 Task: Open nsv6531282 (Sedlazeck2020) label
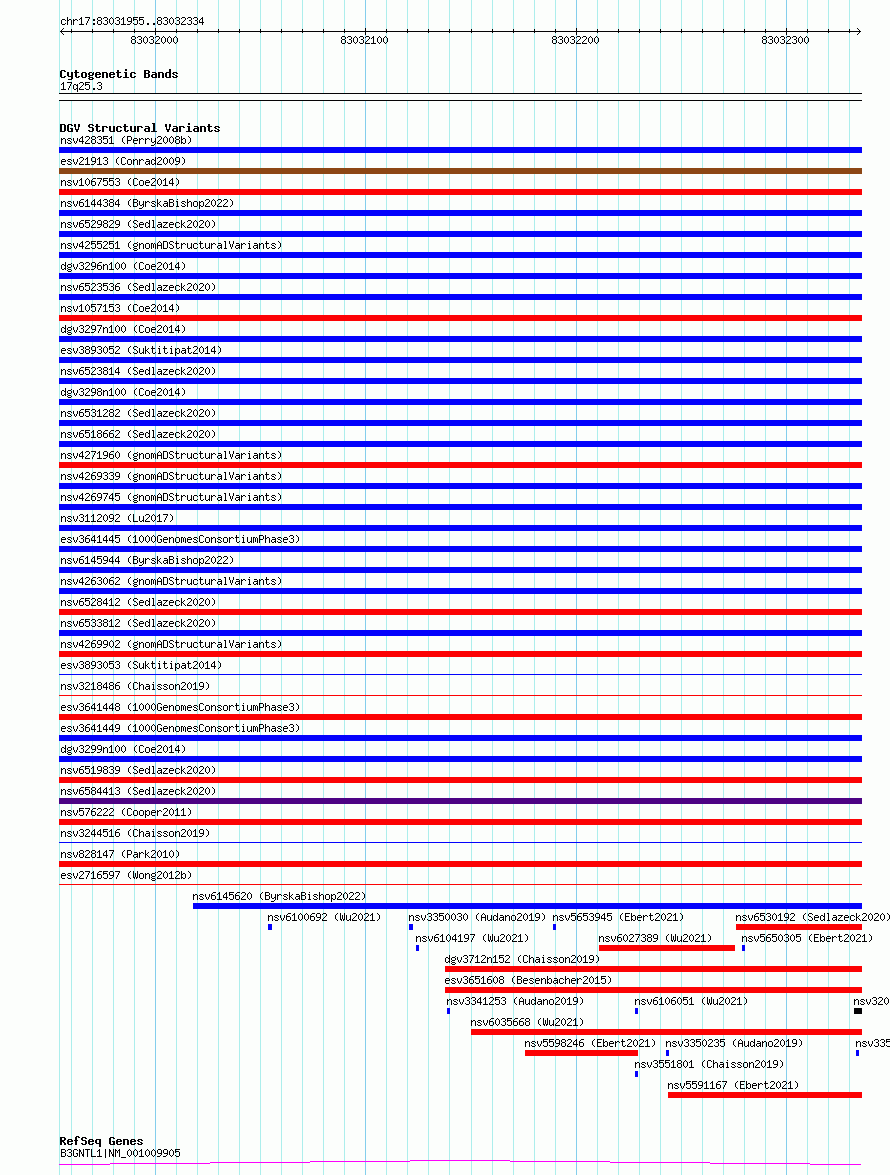tap(138, 413)
